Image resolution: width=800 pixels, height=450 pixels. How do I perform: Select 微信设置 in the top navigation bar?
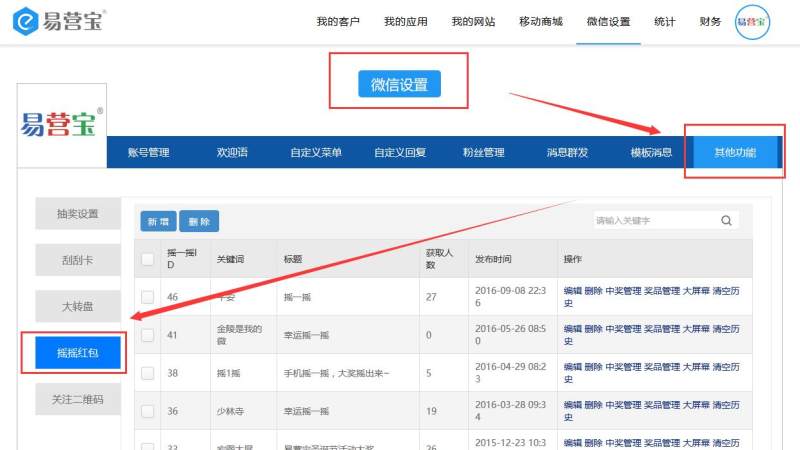608,21
